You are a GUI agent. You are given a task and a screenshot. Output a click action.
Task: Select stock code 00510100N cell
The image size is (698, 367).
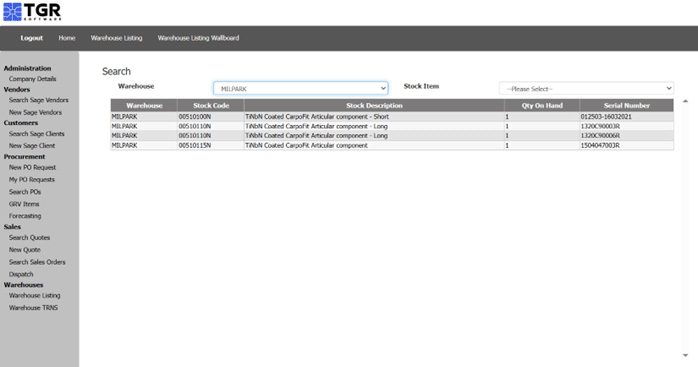211,117
